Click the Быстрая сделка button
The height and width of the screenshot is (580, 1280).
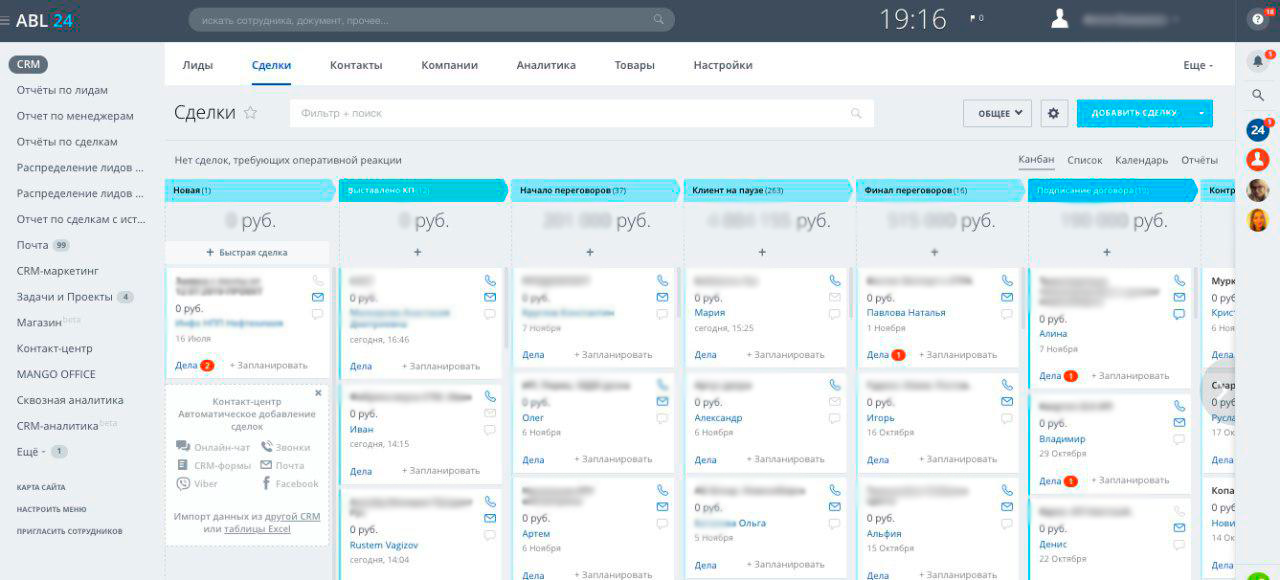click(x=247, y=253)
